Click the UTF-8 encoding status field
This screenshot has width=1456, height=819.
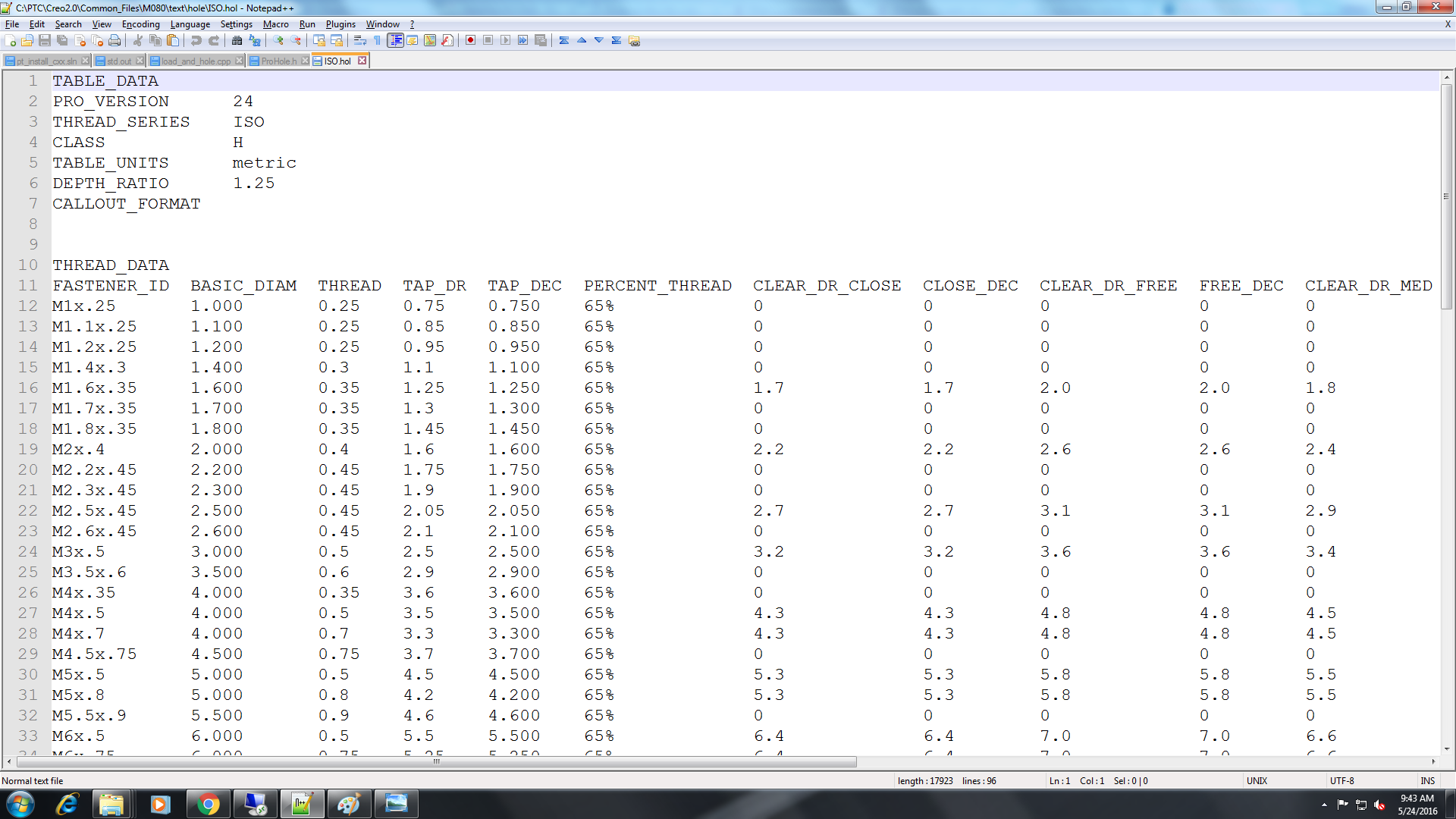1341,780
